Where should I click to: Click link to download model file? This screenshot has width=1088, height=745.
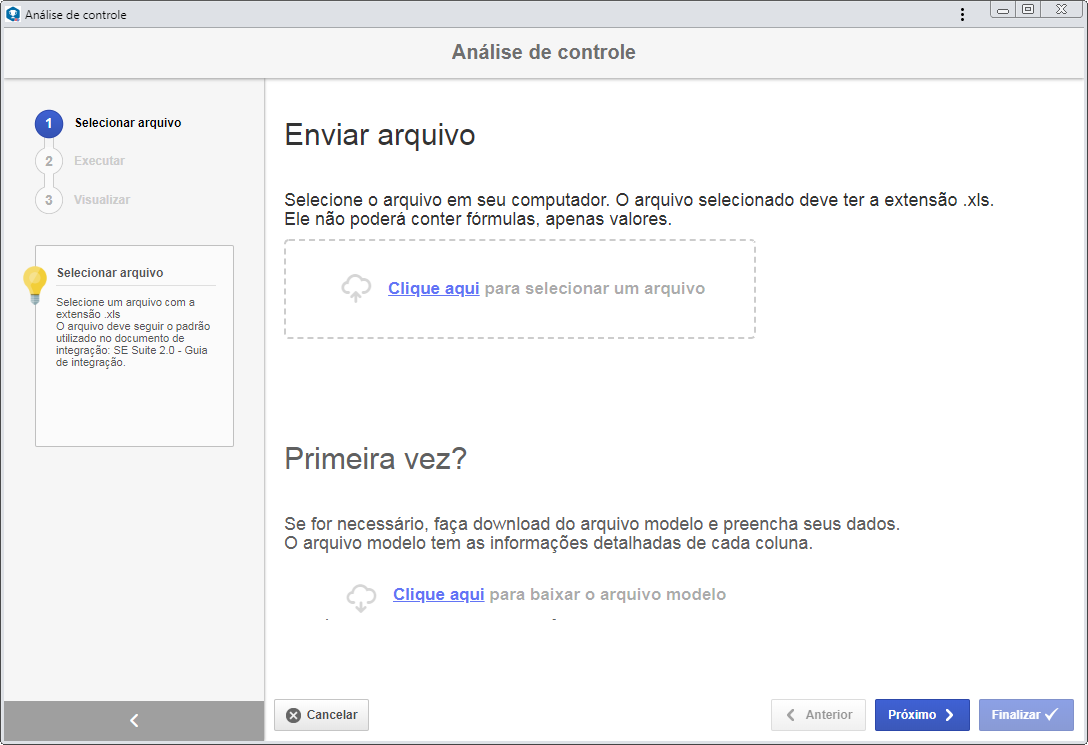point(439,594)
